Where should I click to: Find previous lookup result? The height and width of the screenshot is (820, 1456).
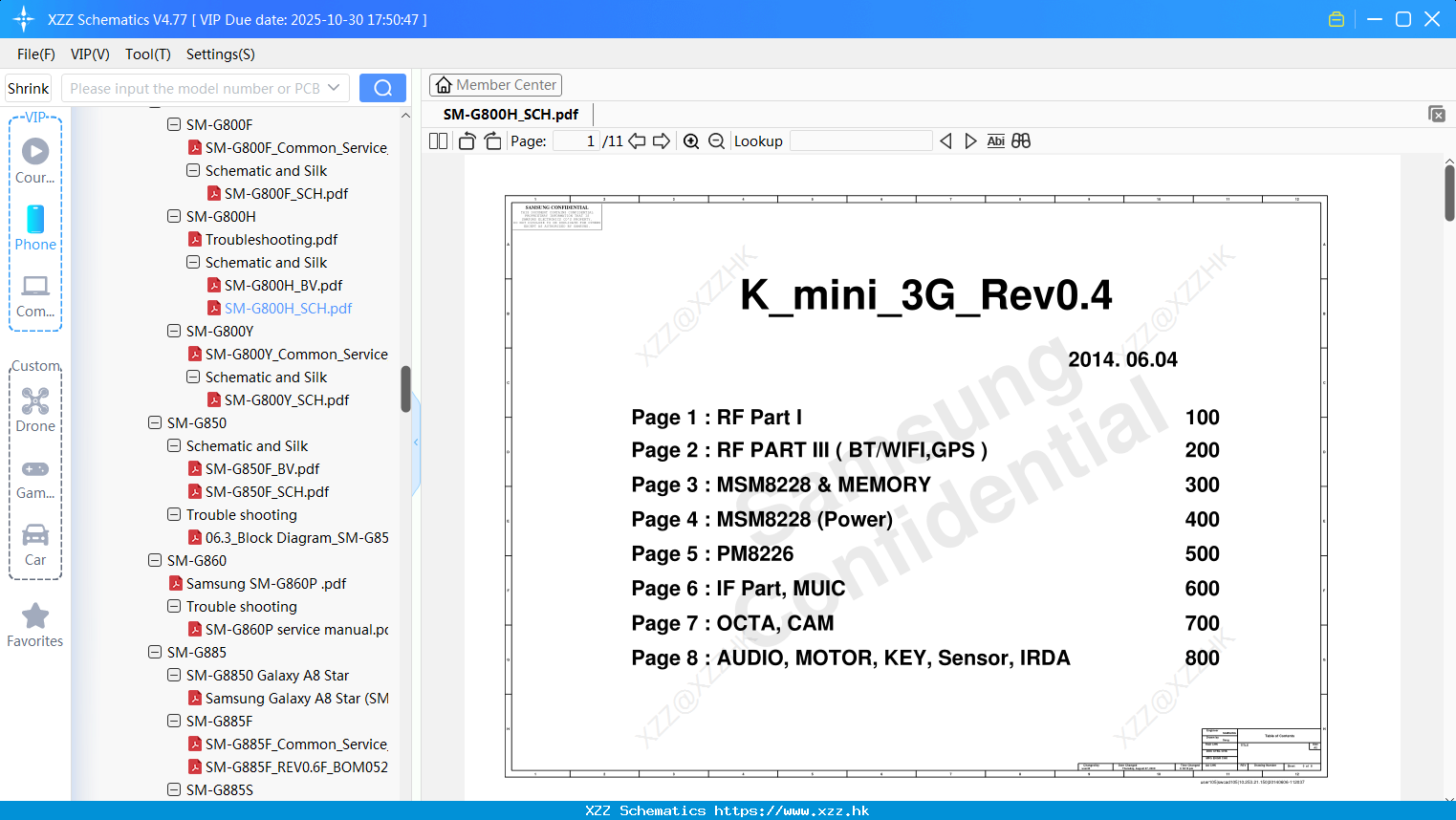[x=945, y=140]
